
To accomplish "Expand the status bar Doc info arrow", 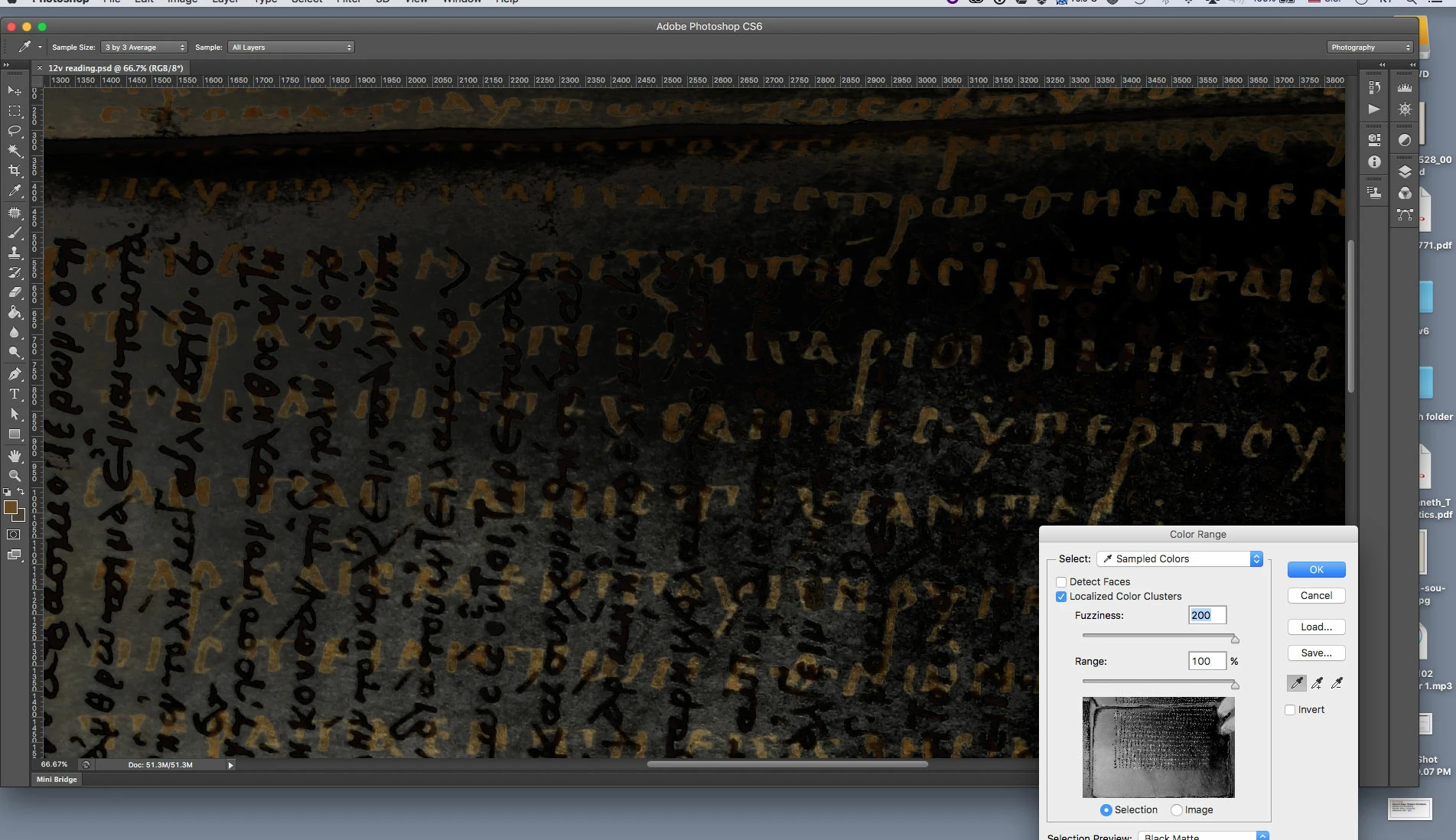I will coord(230,765).
